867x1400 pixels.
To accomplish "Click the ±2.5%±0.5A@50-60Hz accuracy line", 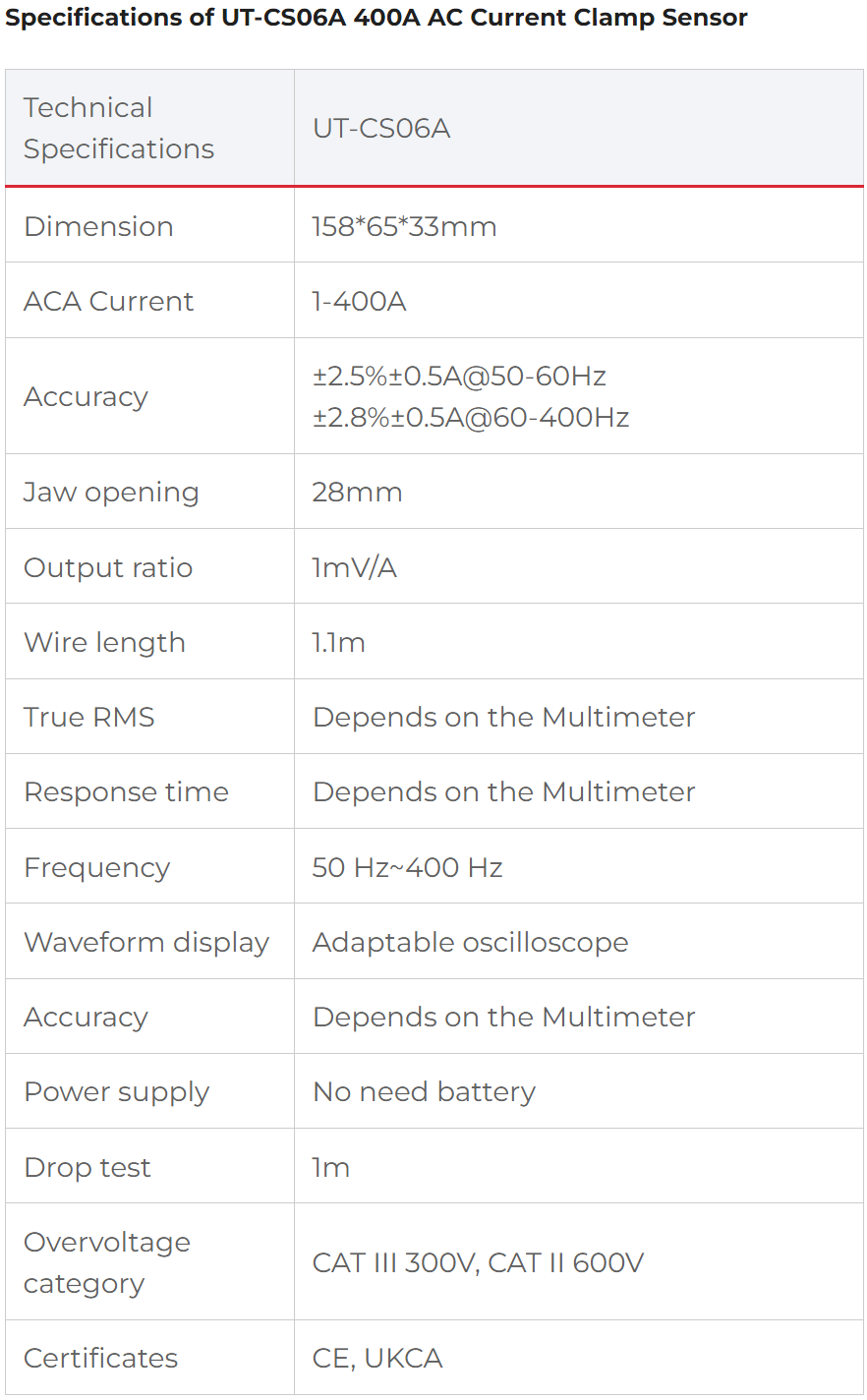I will click(x=459, y=376).
